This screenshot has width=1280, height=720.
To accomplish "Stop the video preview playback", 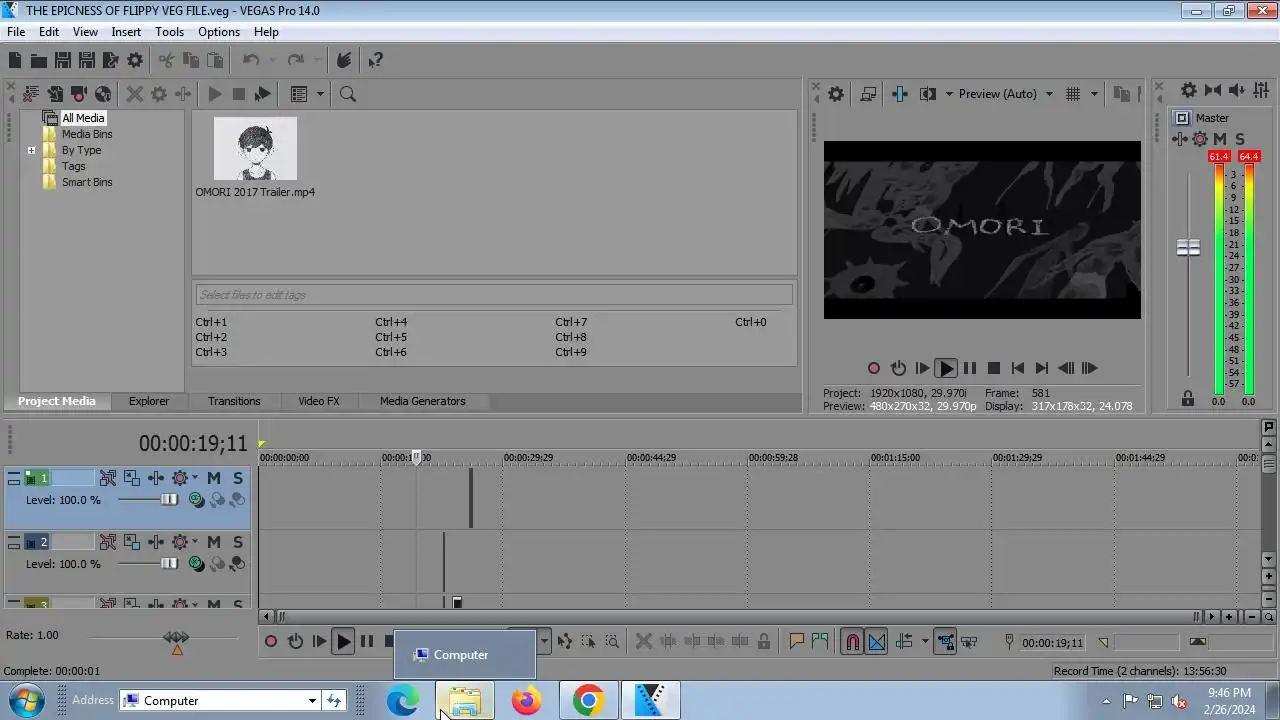I will click(x=994, y=368).
